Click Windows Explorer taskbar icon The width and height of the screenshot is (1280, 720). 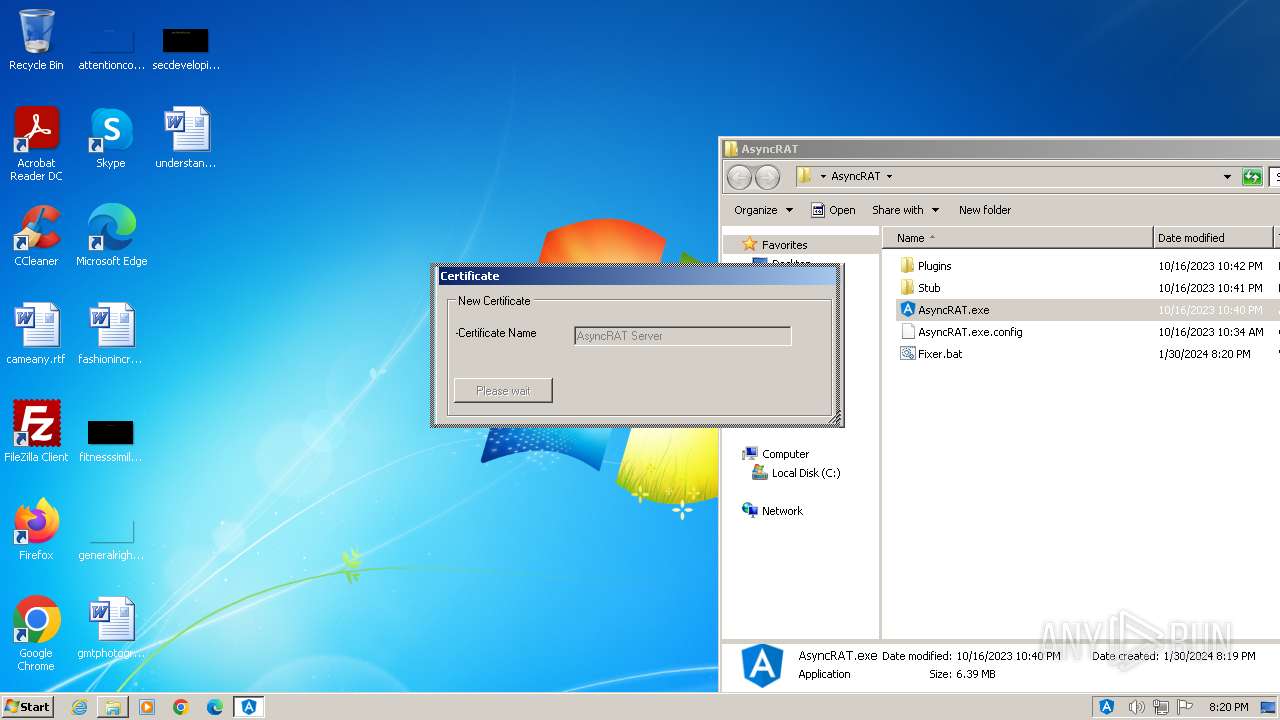coord(113,707)
